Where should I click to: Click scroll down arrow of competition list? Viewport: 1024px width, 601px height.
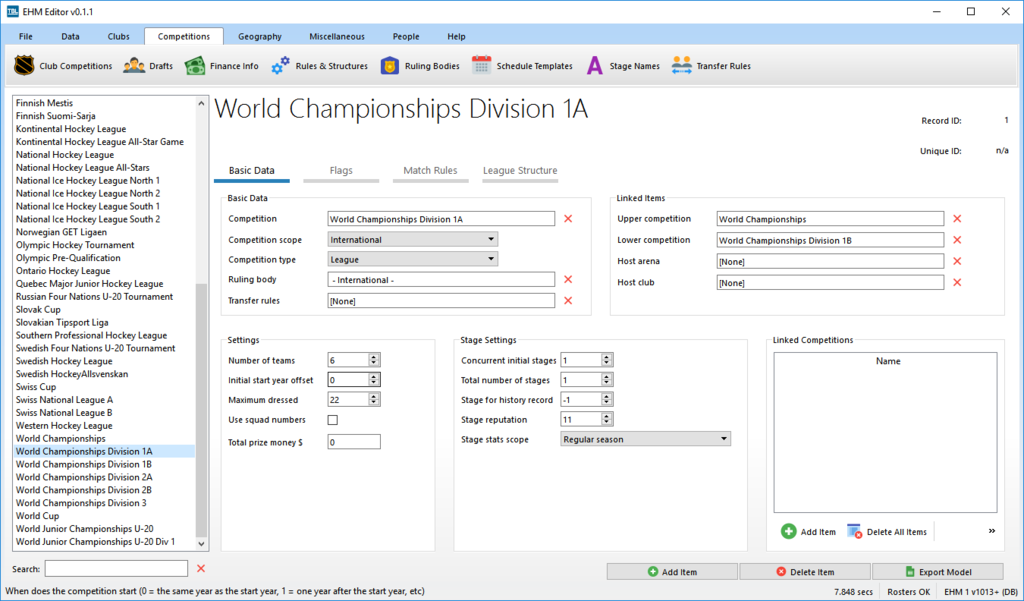click(x=201, y=544)
